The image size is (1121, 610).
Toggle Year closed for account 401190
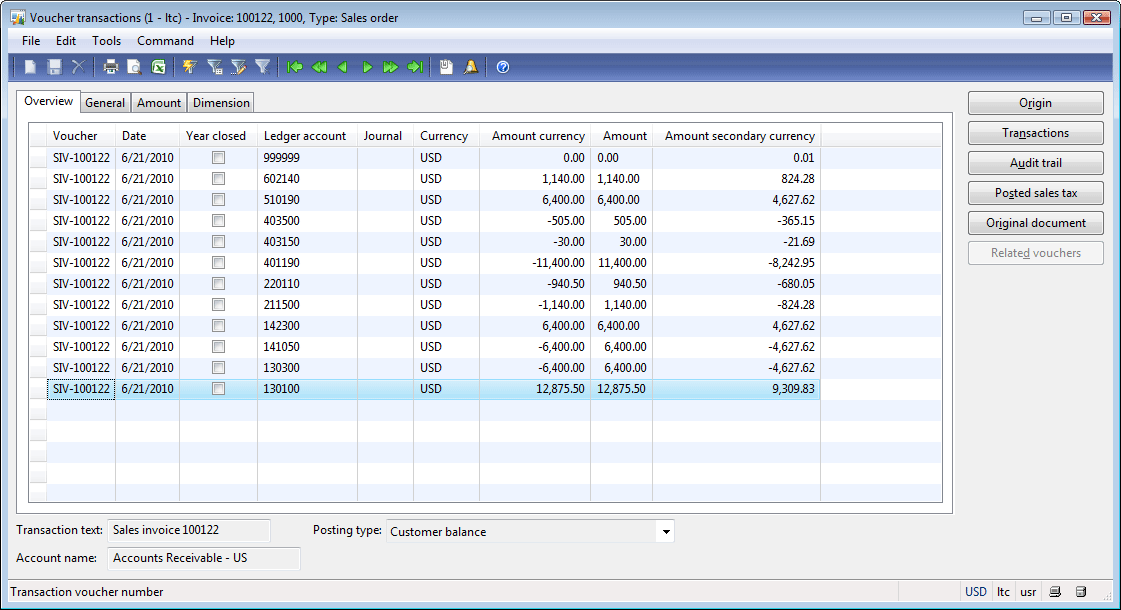218,262
